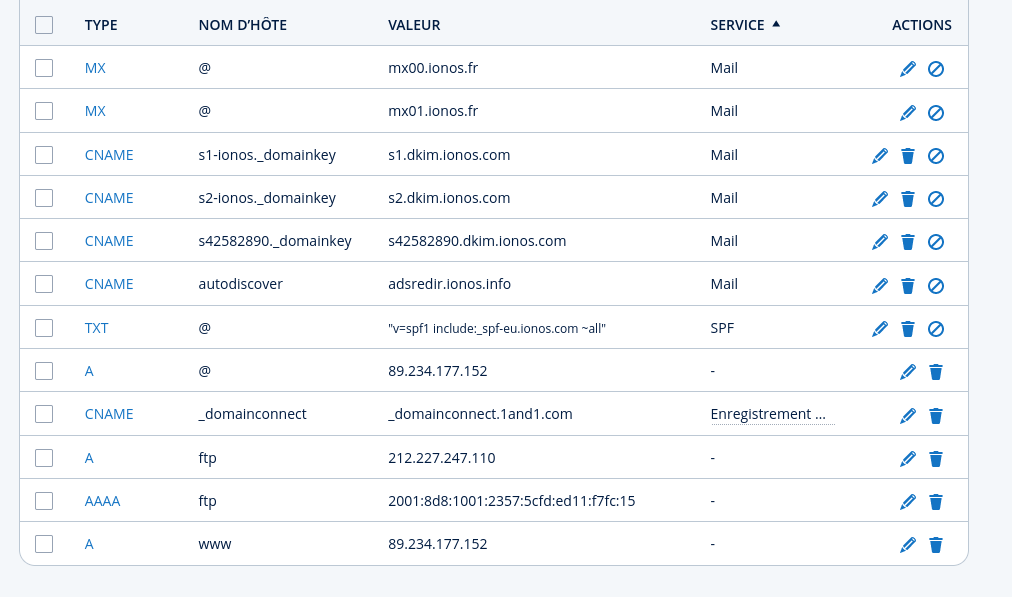This screenshot has height=597, width=1012.
Task: Edit the ftp AAAA record
Action: (907, 501)
